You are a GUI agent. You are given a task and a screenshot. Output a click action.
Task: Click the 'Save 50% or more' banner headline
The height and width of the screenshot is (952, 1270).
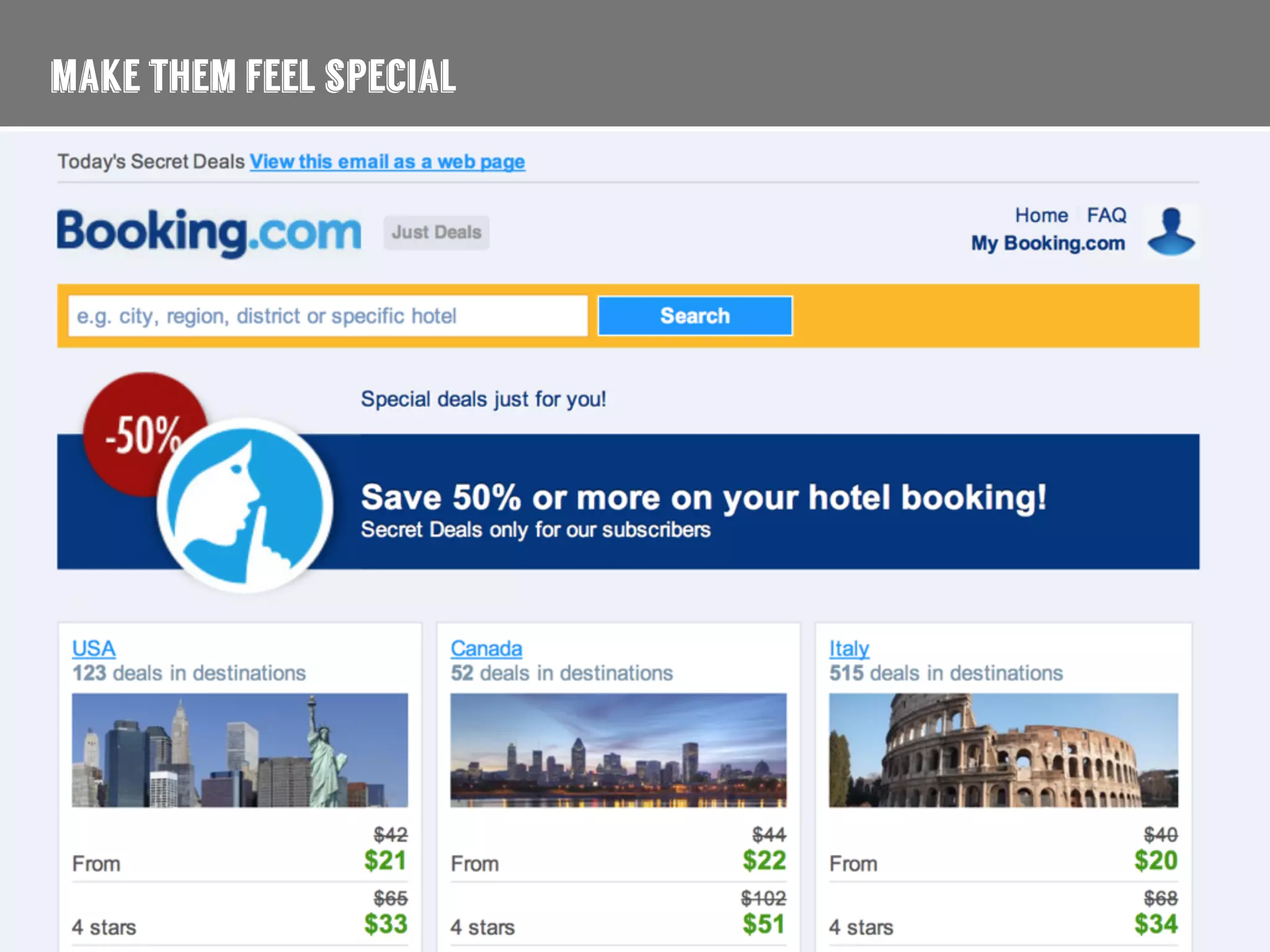coord(703,498)
